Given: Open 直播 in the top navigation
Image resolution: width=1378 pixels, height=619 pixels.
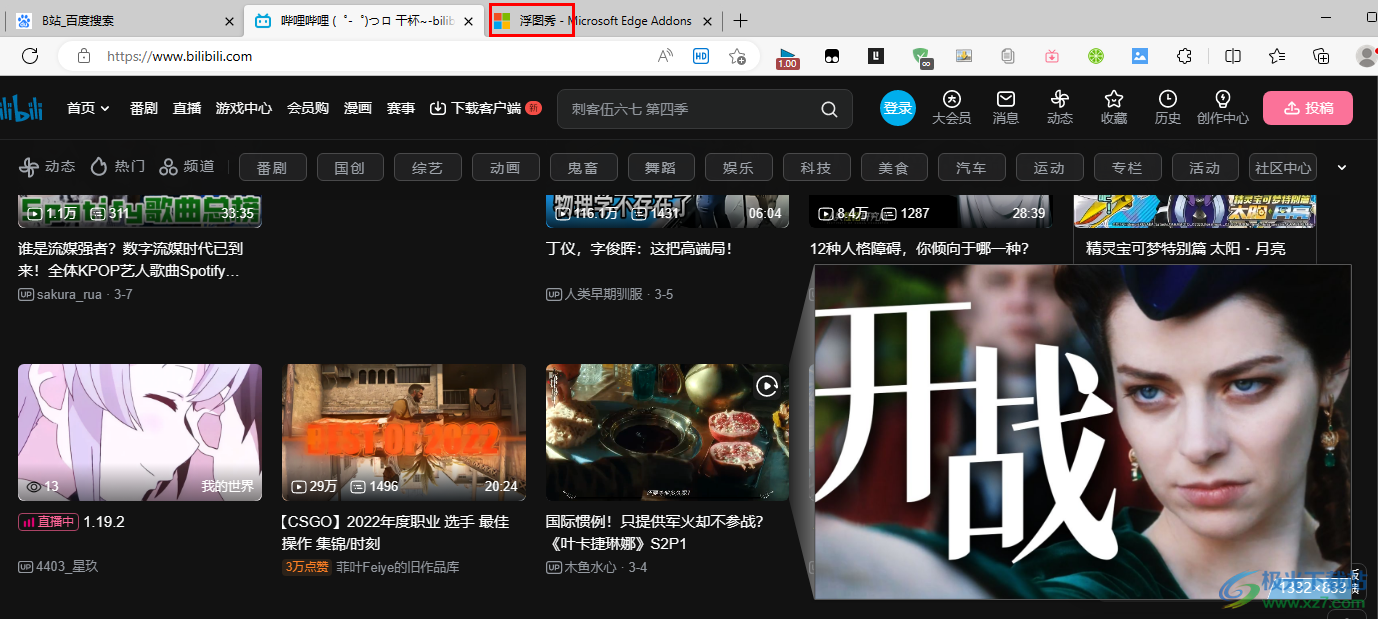Looking at the screenshot, I should coord(187,108).
